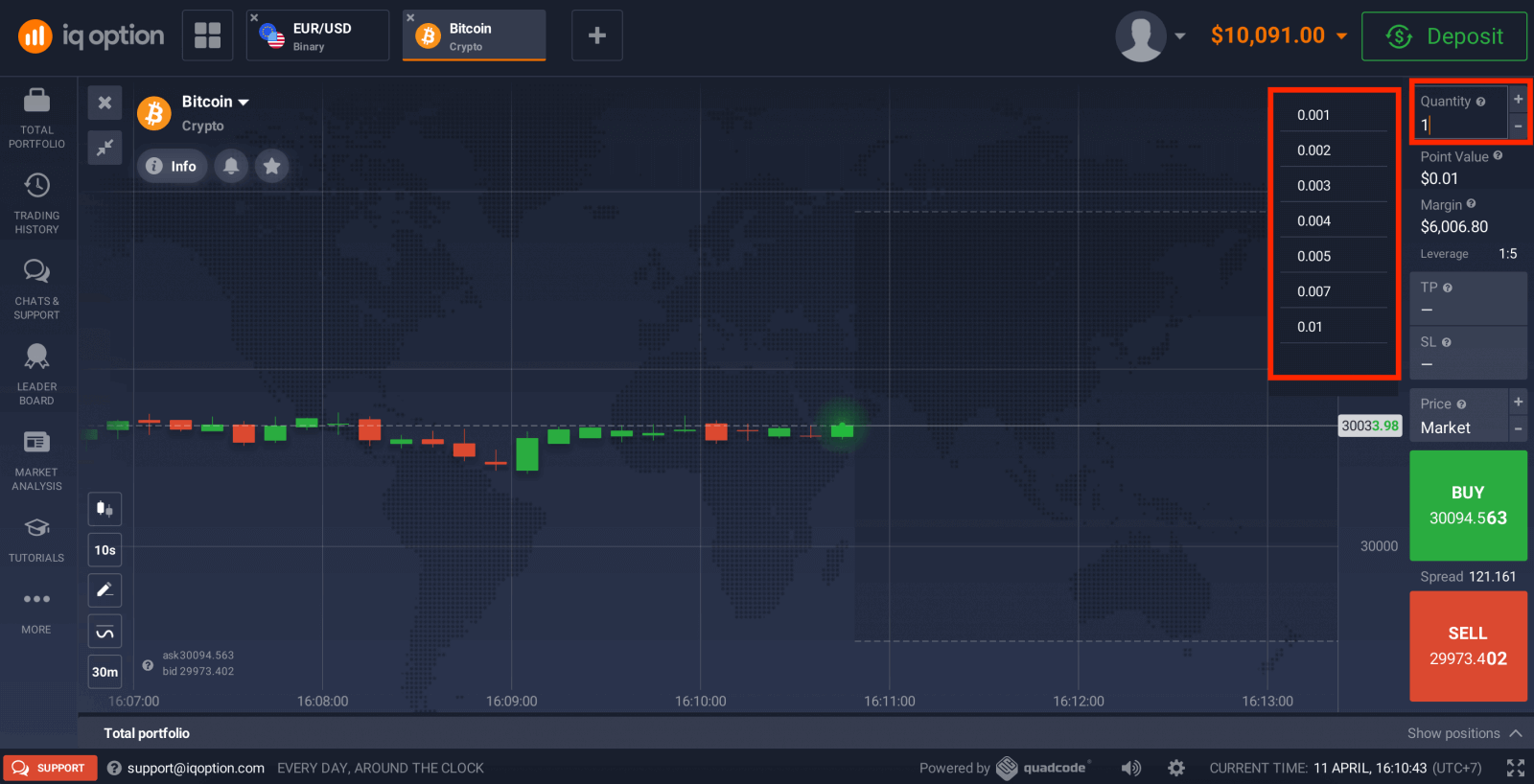Click the Quantity input field
Viewport: 1534px width, 784px height.
coord(1459,113)
